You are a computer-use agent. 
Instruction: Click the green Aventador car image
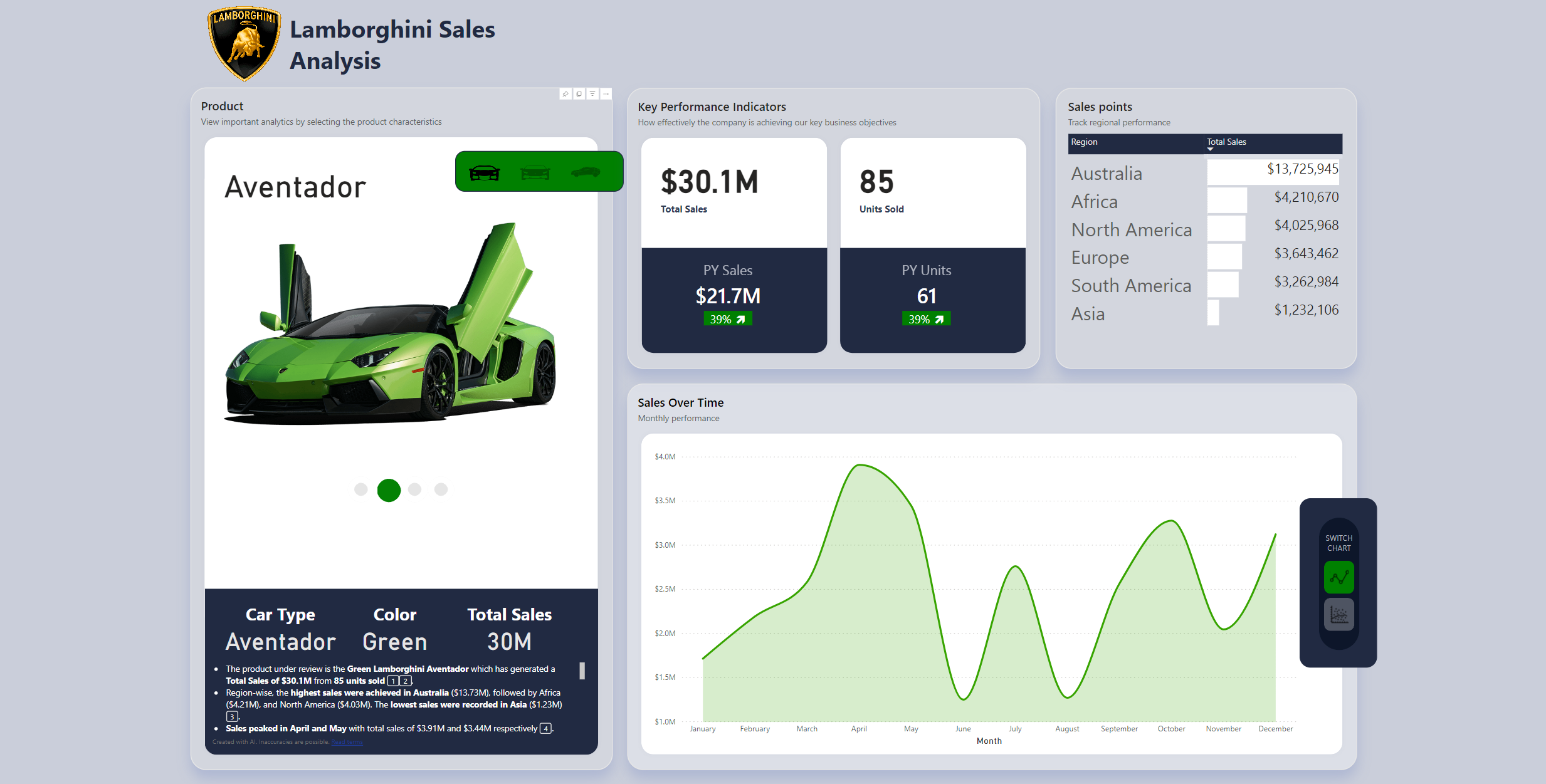389,324
